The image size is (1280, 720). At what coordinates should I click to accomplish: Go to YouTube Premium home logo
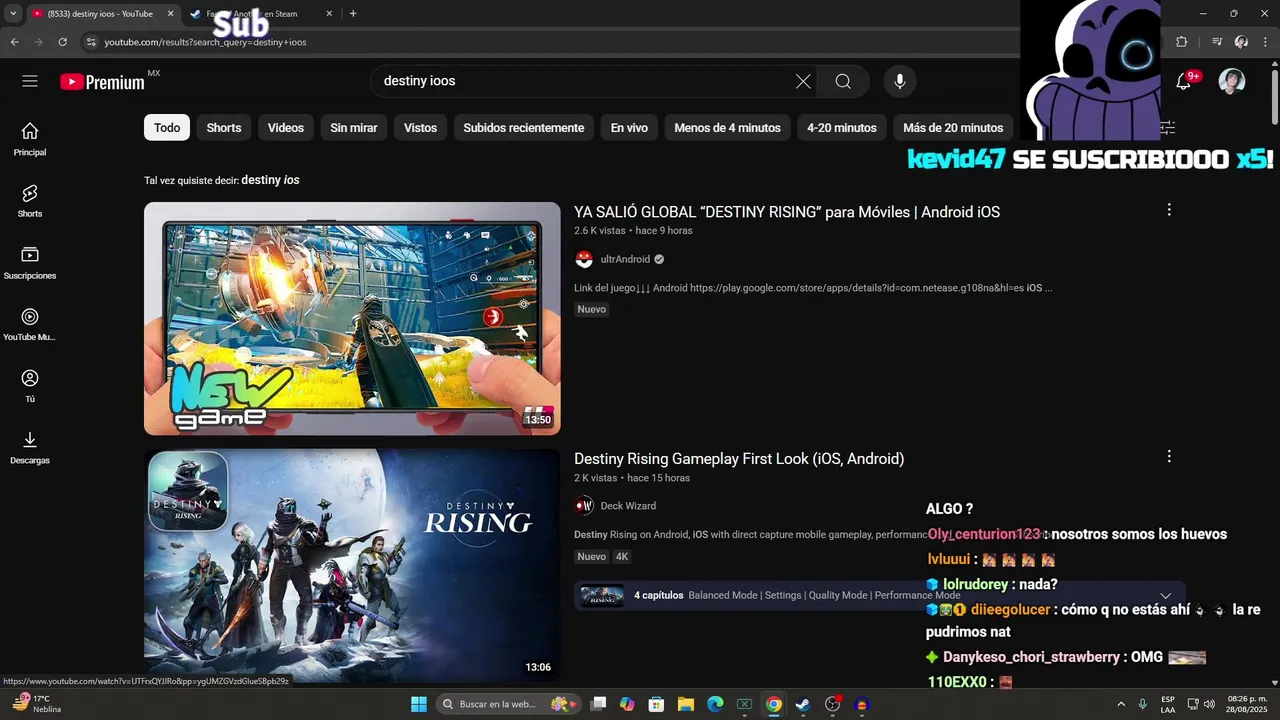click(102, 82)
